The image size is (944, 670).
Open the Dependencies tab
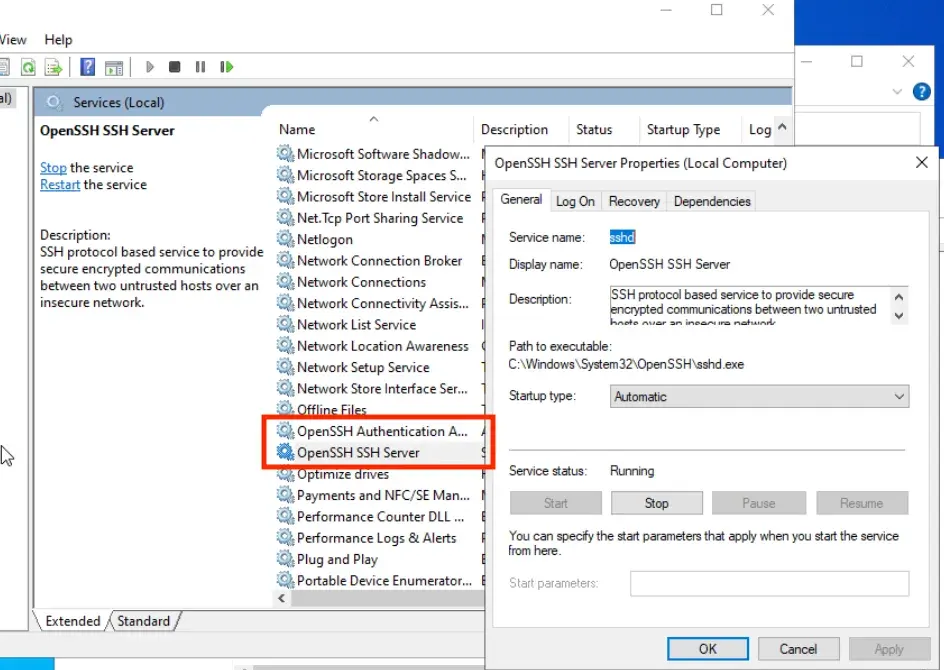pos(712,202)
